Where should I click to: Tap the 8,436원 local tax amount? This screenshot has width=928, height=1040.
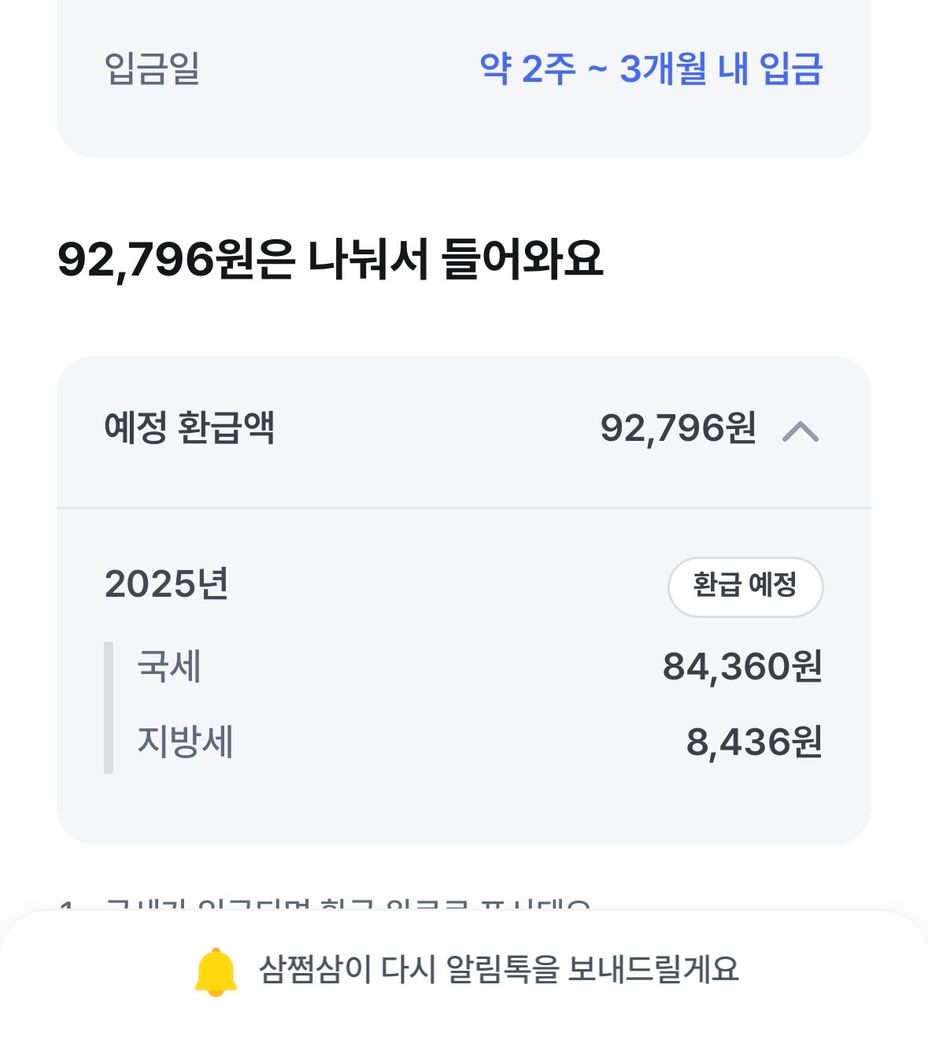point(754,742)
